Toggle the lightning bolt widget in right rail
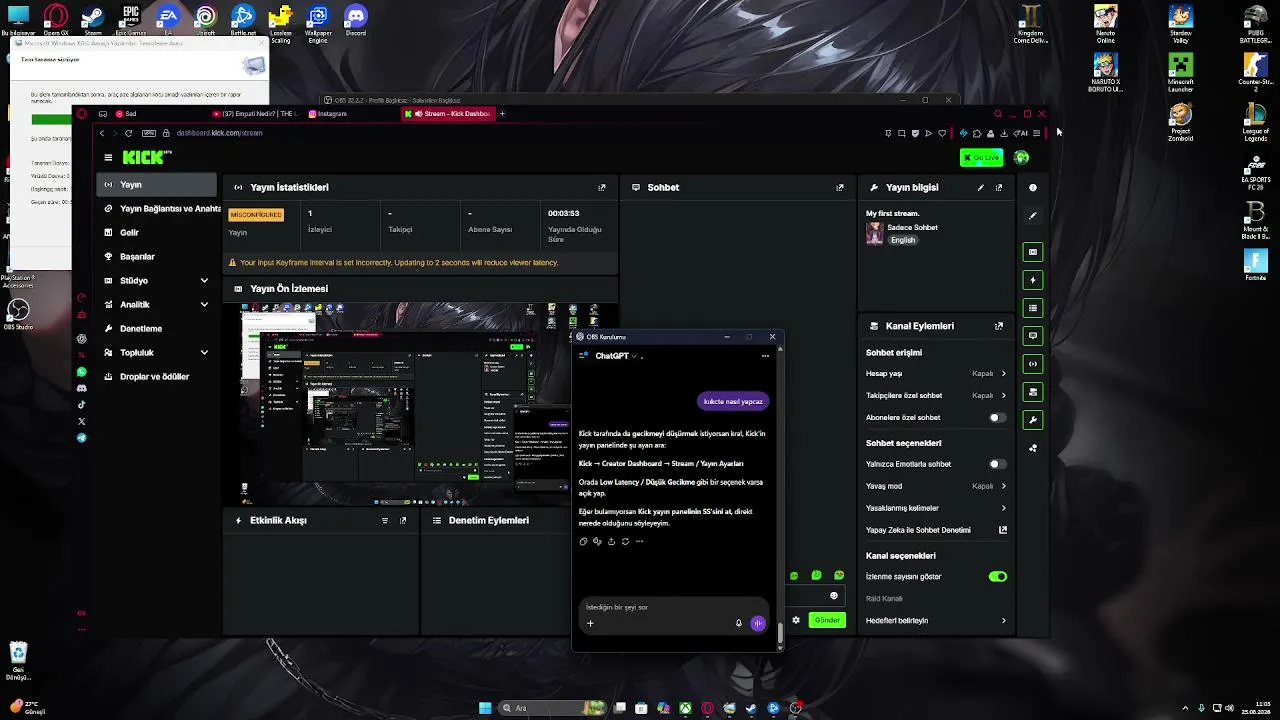1280x720 pixels. pos(1033,280)
